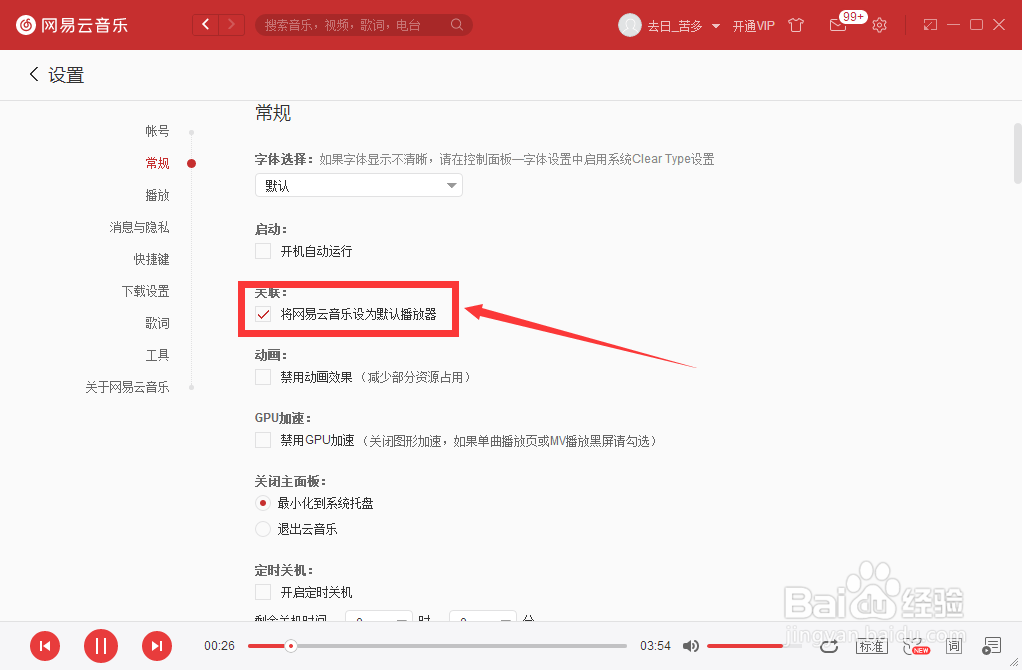
Task: Change sound quality 标准 button
Action: point(871,646)
